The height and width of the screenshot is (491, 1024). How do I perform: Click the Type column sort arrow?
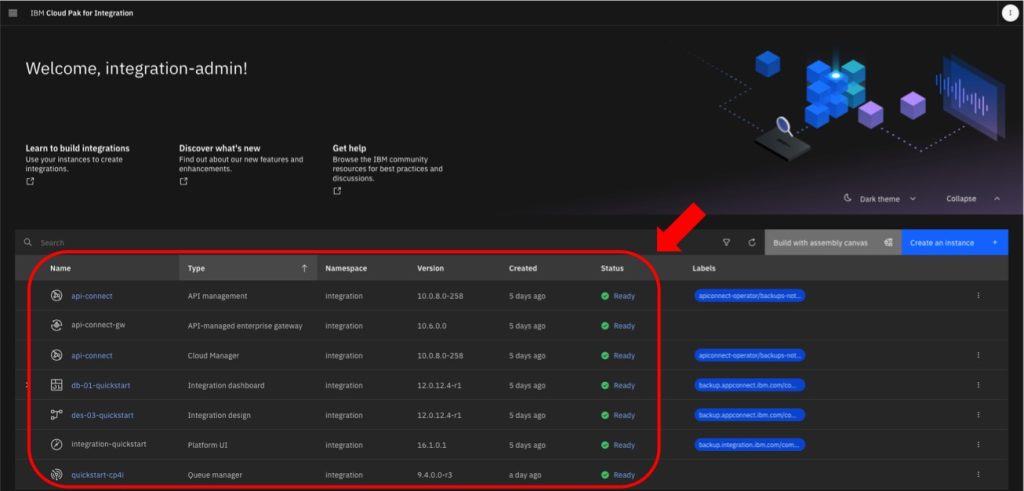coord(304,268)
